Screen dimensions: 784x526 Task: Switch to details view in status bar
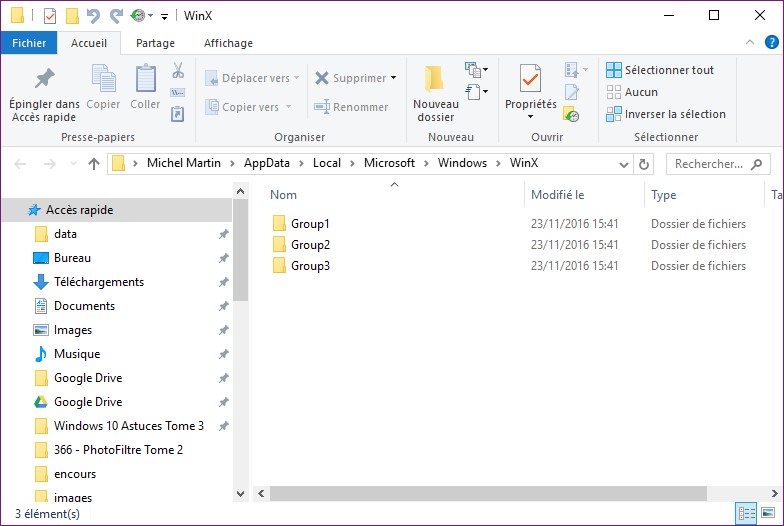(x=746, y=513)
